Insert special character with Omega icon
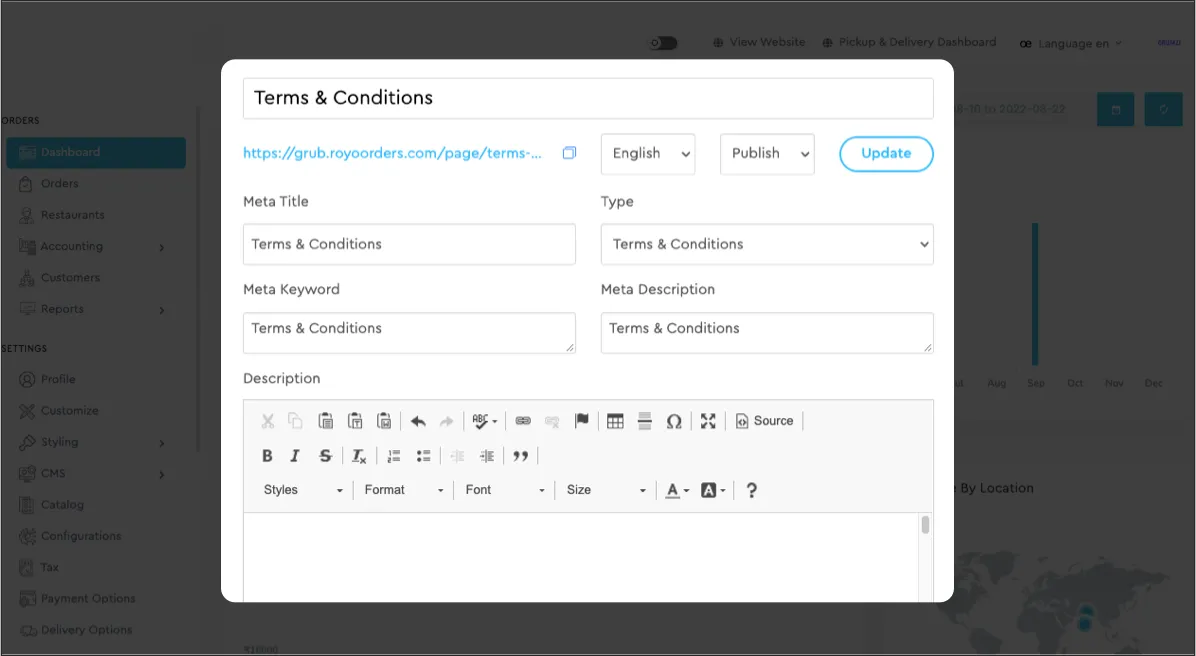 tap(674, 421)
